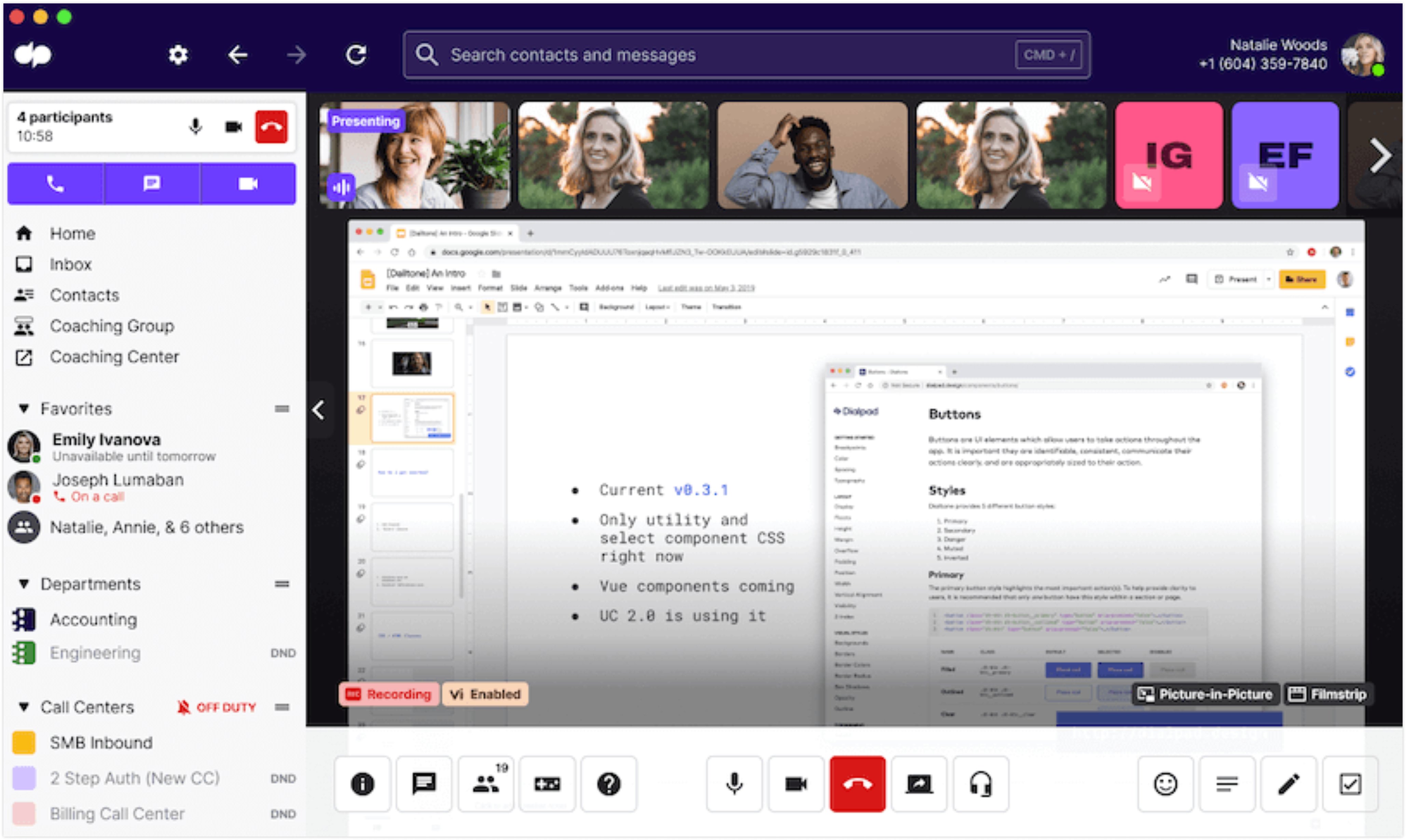
Task: Collapse the Call Centers section
Action: [24, 707]
